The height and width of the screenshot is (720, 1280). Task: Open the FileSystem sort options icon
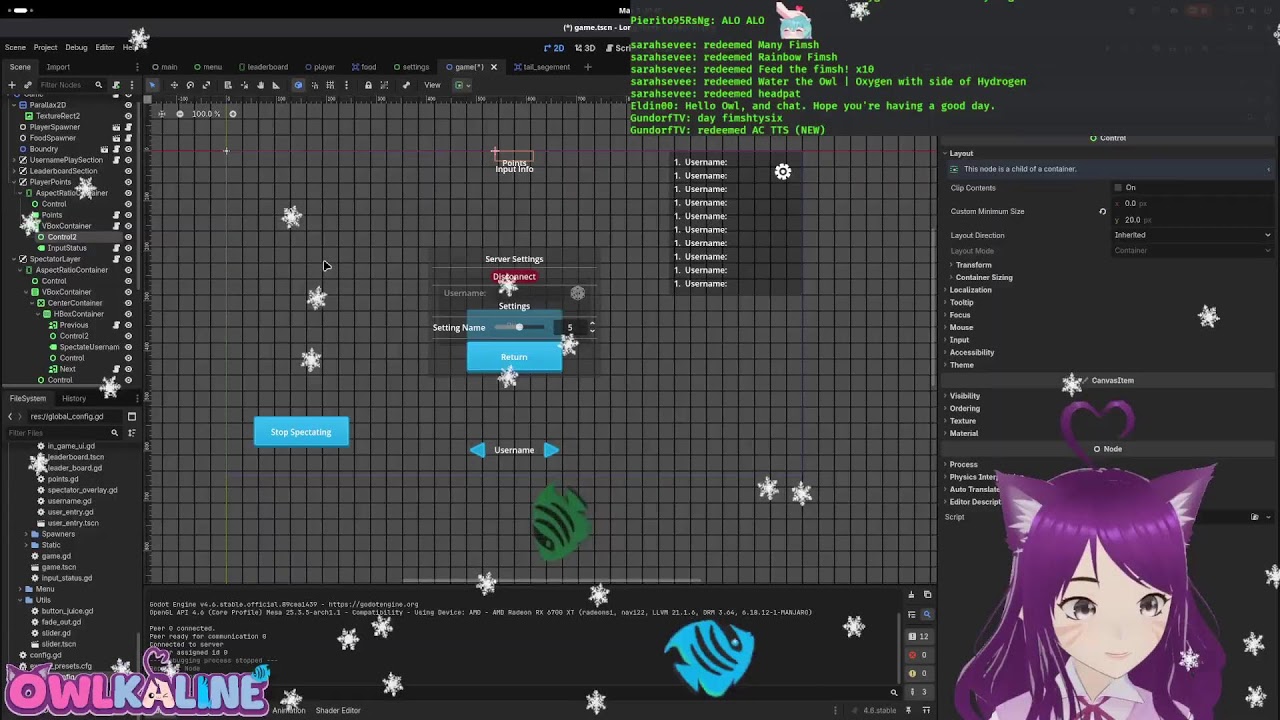131,433
